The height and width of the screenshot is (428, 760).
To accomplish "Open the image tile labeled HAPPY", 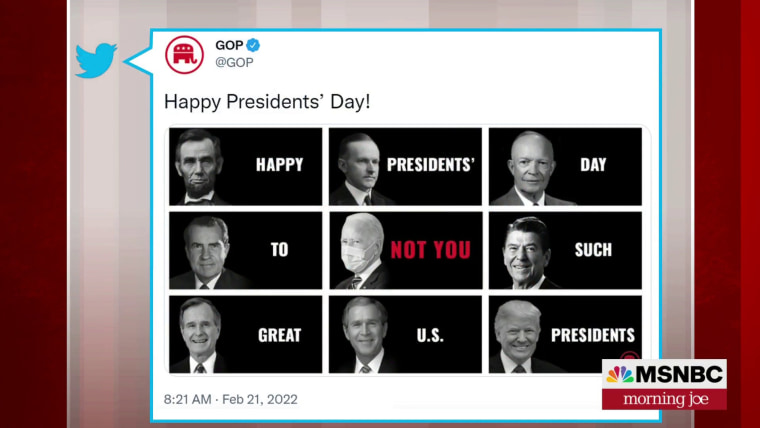I will pos(245,166).
